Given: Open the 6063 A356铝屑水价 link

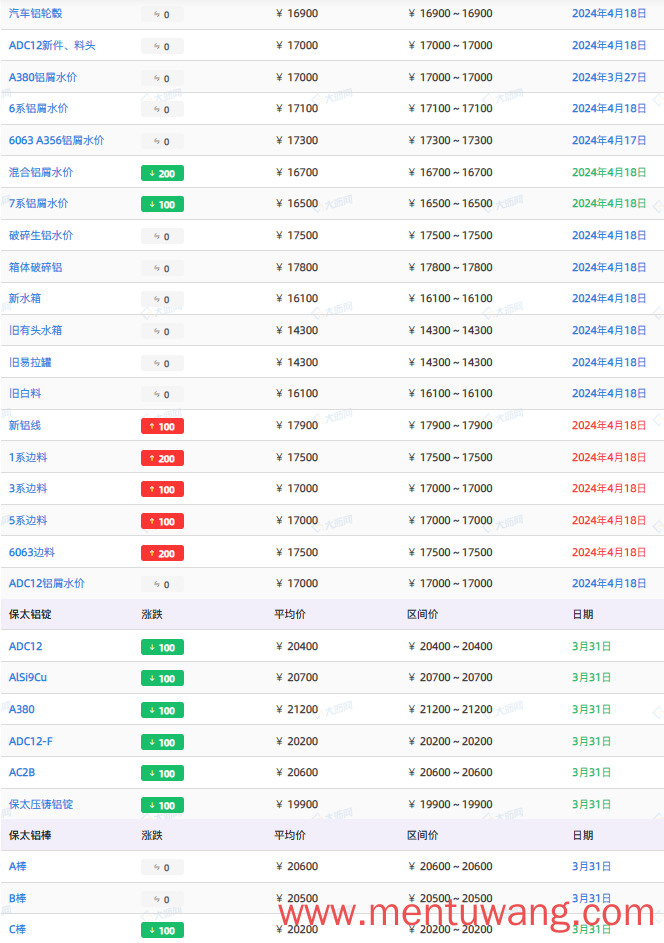Looking at the screenshot, I should pyautogui.click(x=56, y=140).
